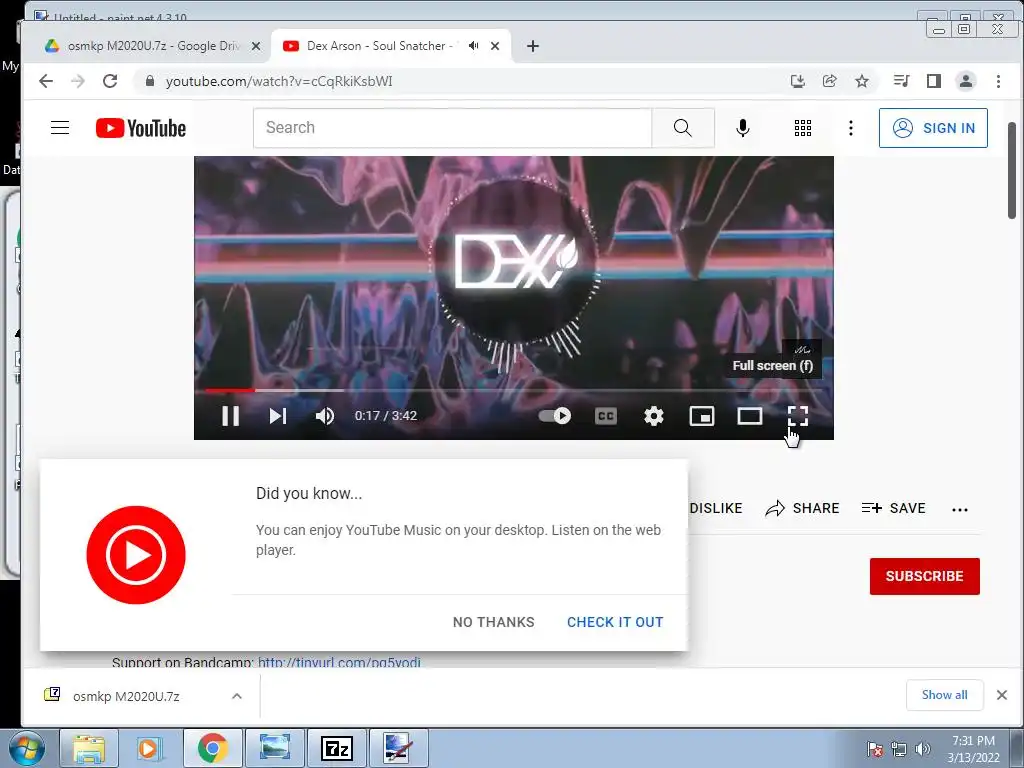Click the page vertical scrollbar
Viewport: 1024px width, 768px height.
[1012, 170]
